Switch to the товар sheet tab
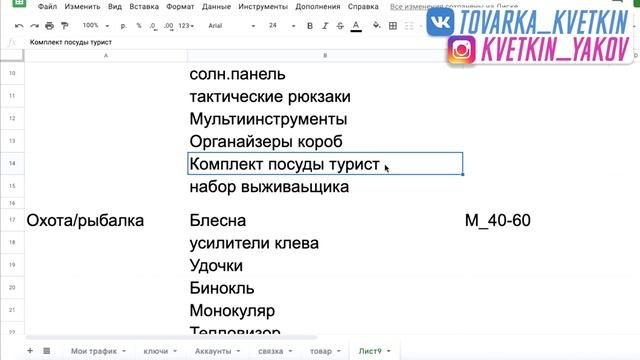The height and width of the screenshot is (360, 640). point(320,351)
